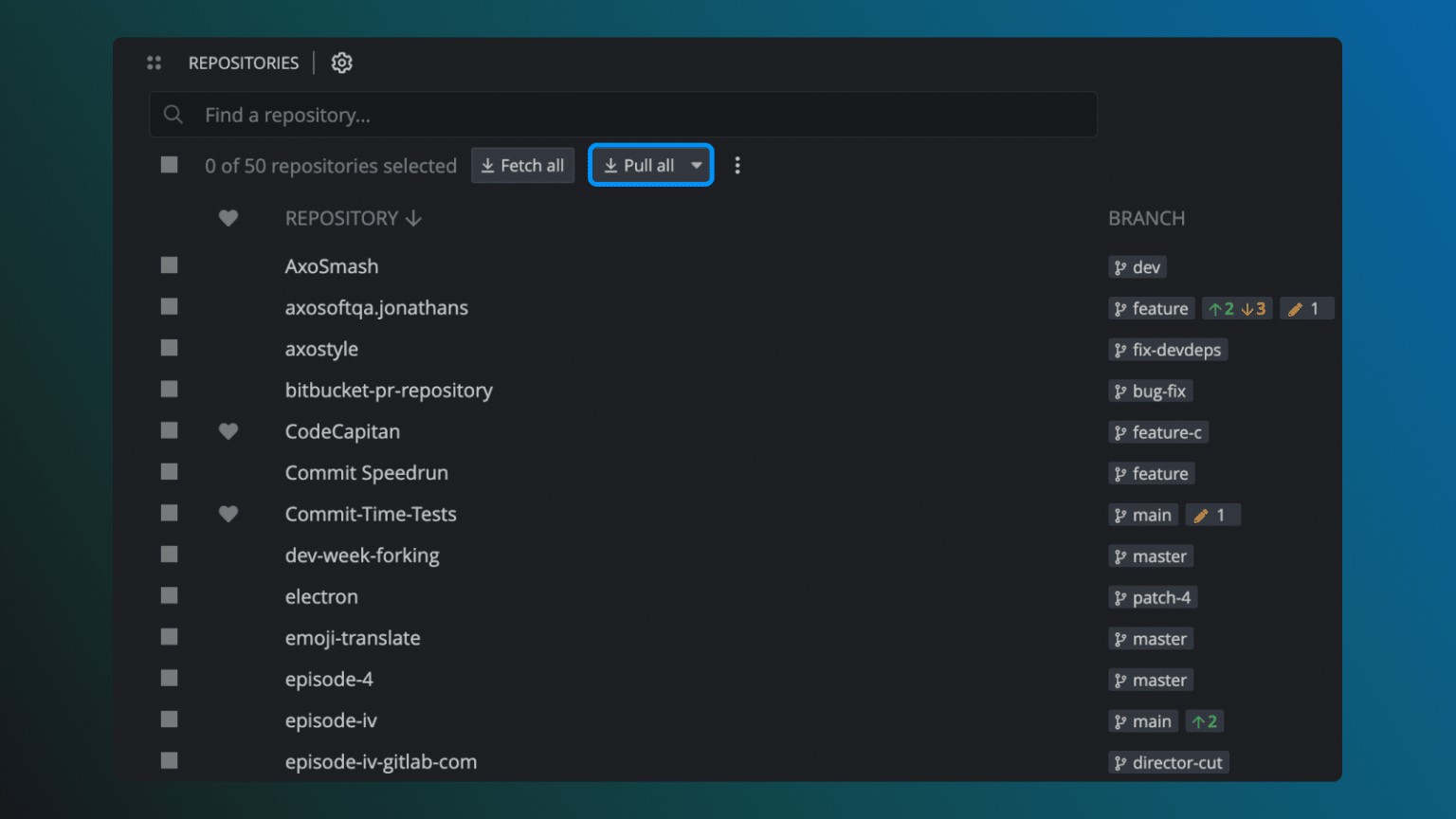The height and width of the screenshot is (819, 1456).
Task: Click the behind arrow indicator on axosoftqa.jonathans row
Action: click(1249, 308)
